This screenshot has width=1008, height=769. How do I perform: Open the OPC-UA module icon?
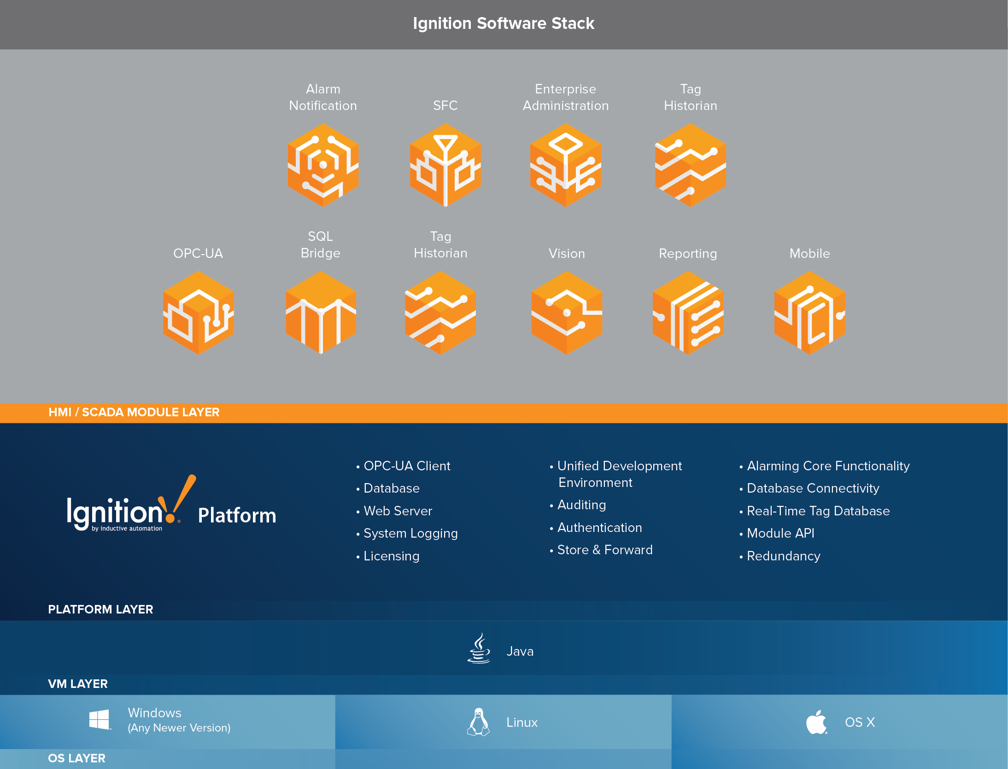198,313
